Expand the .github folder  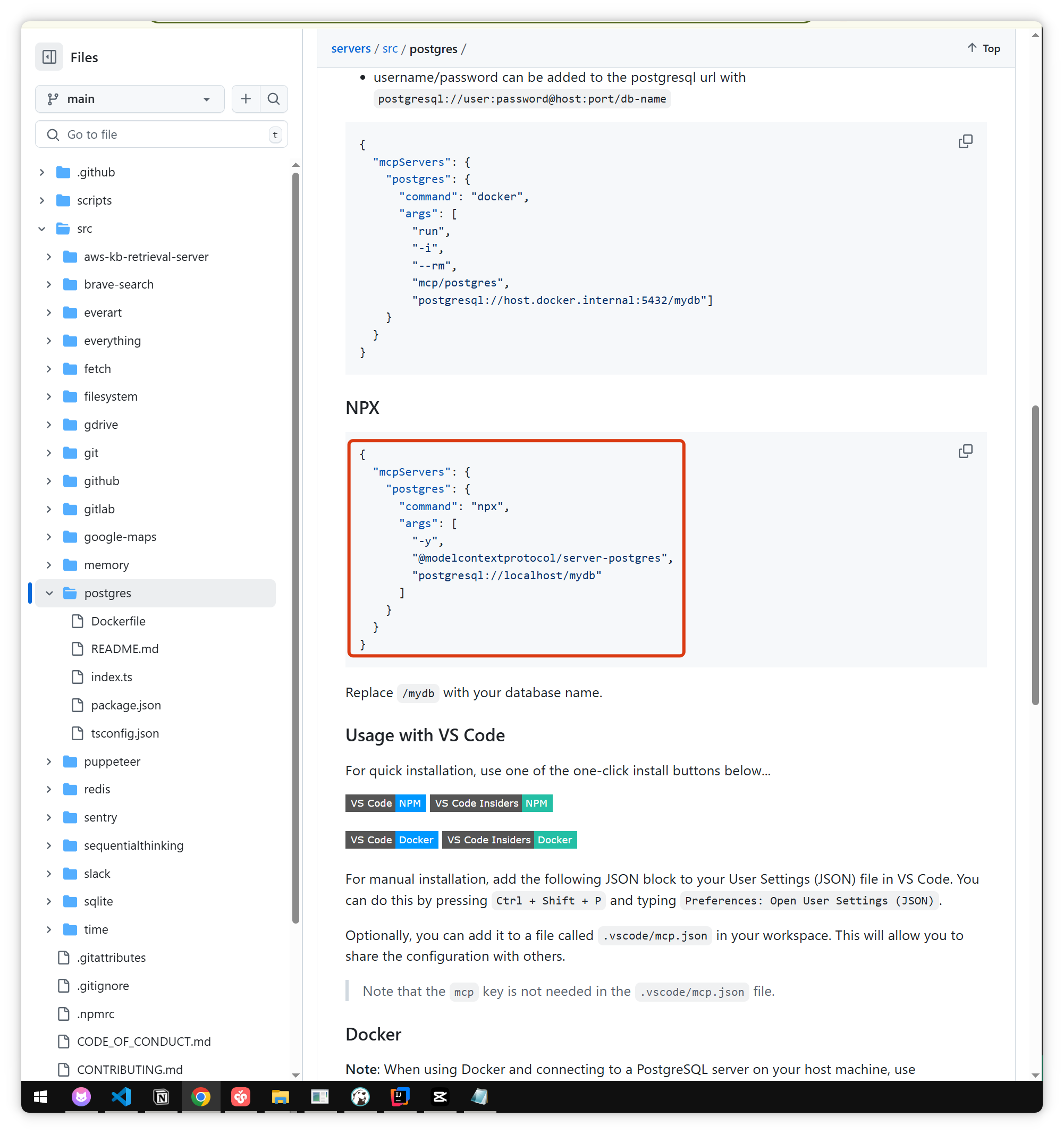pyautogui.click(x=41, y=172)
